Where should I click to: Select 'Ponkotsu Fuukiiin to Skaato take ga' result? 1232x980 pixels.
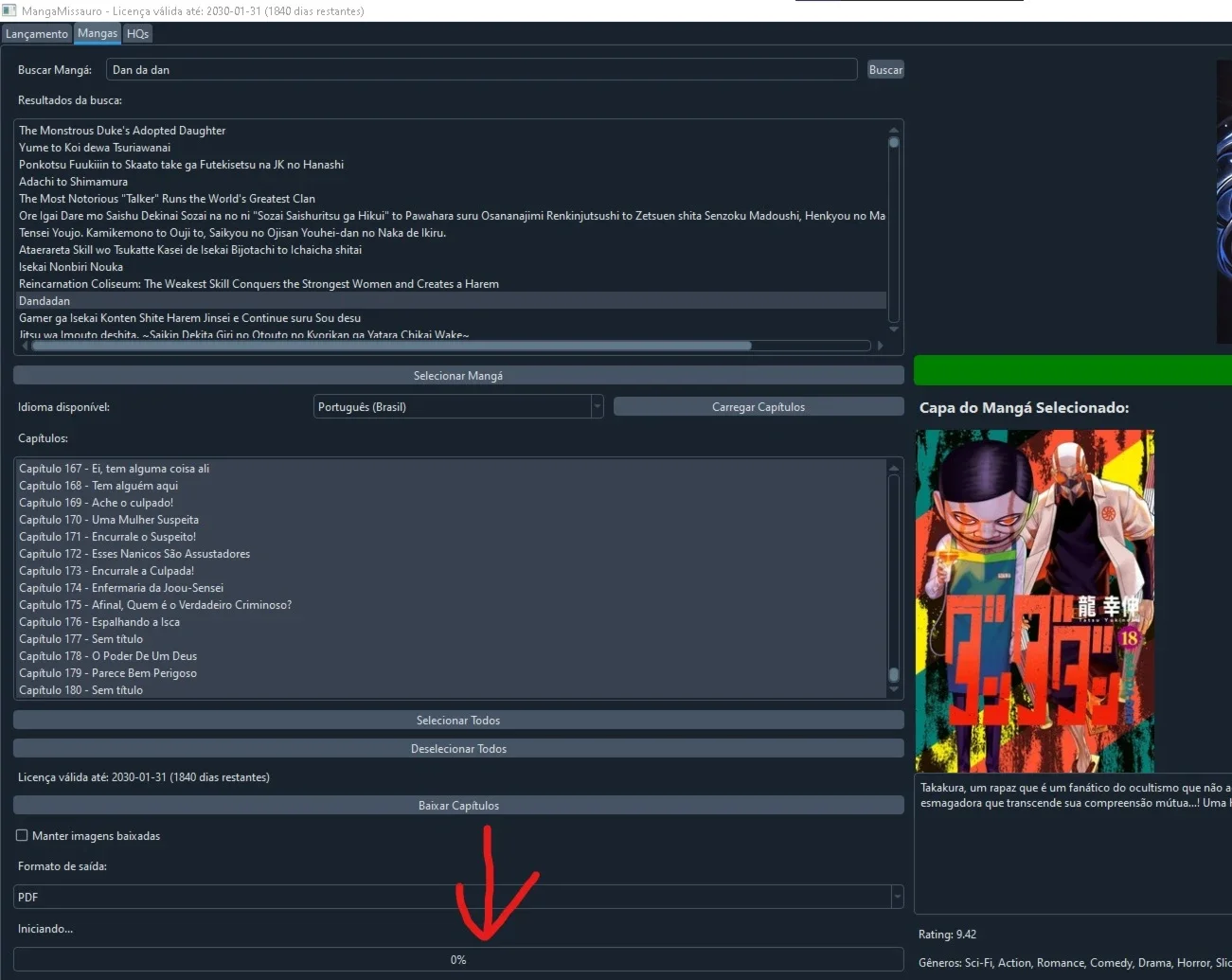click(451, 165)
